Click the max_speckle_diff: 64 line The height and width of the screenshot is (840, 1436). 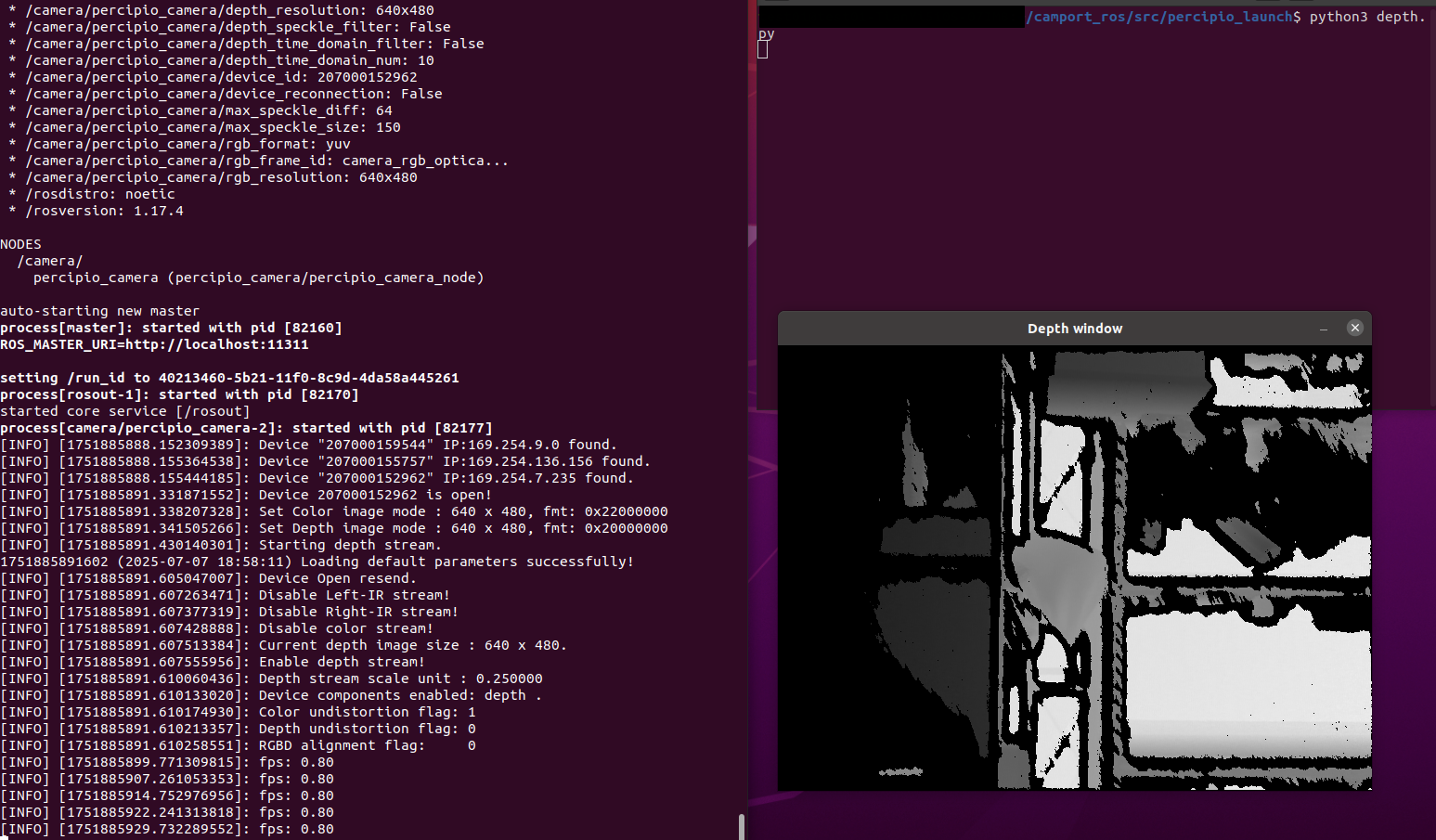(200, 110)
